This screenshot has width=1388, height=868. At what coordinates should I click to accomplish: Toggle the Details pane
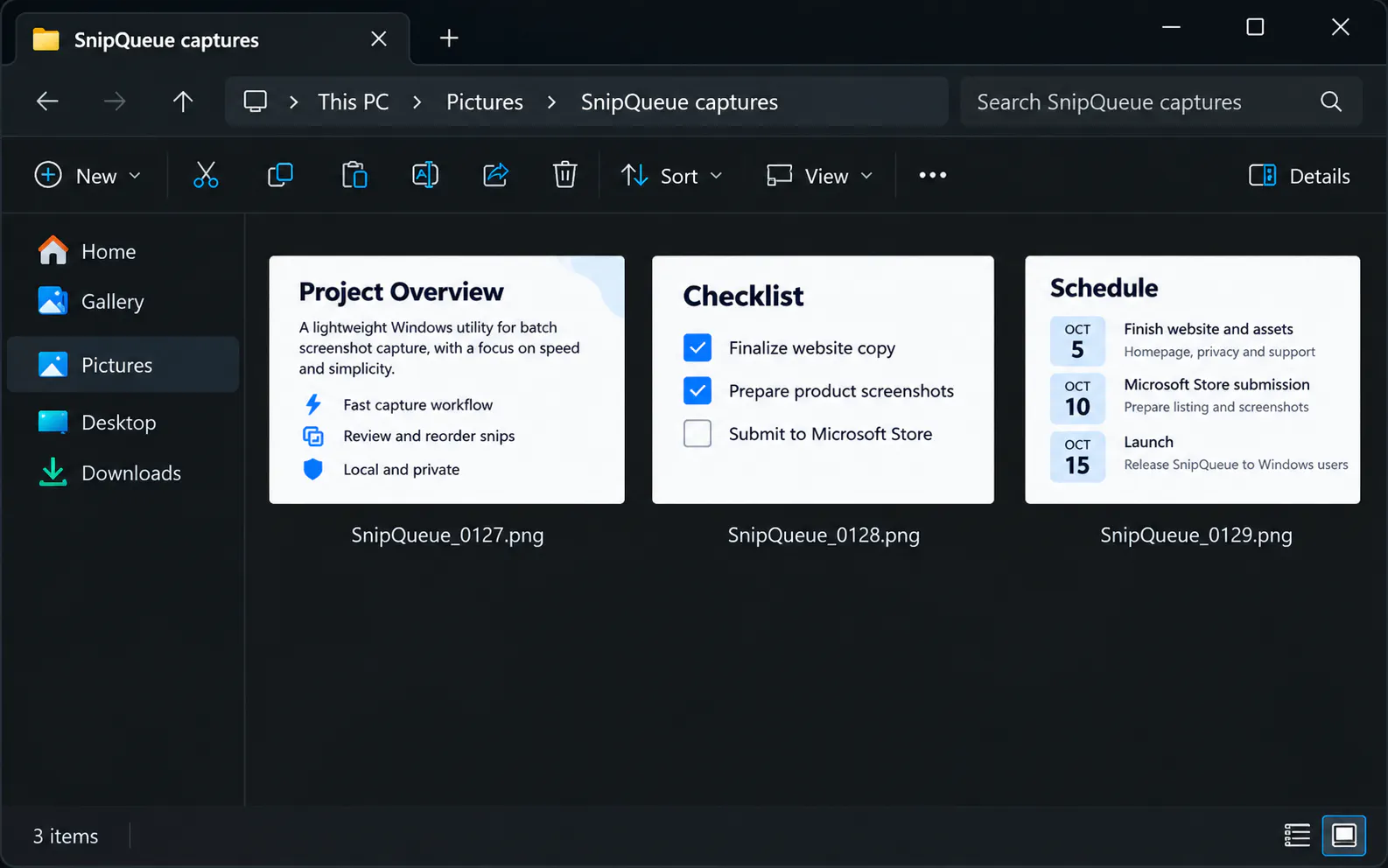pos(1300,176)
